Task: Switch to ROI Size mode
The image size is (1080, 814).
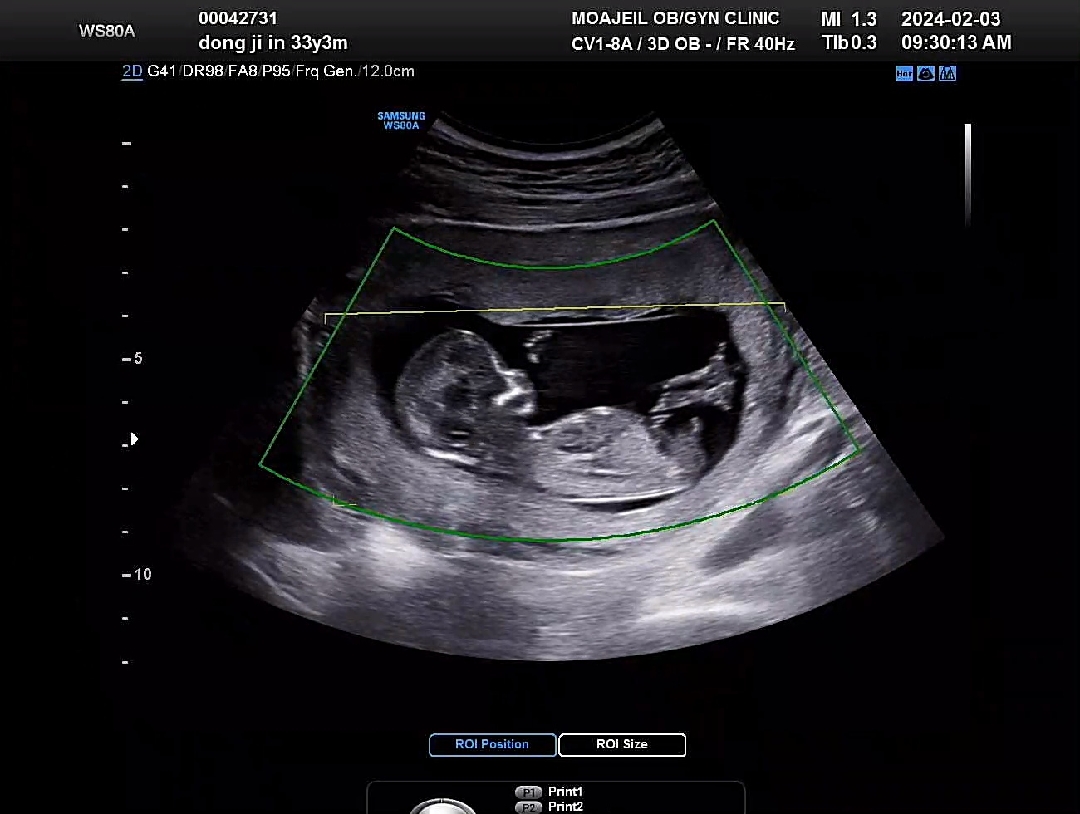Action: pyautogui.click(x=621, y=745)
